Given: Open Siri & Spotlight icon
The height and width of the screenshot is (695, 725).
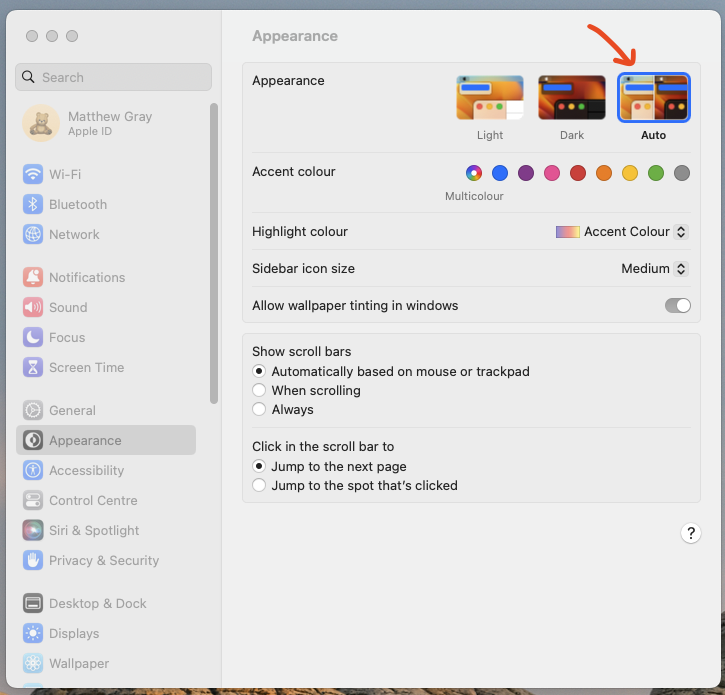Looking at the screenshot, I should click(33, 530).
